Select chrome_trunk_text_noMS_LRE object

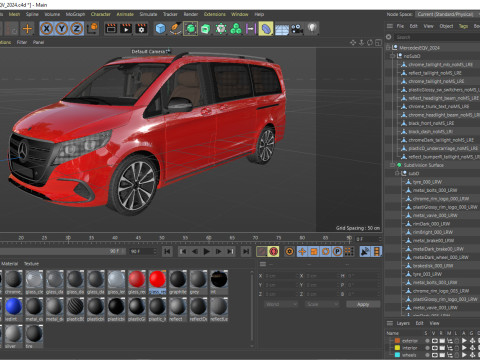439,106
